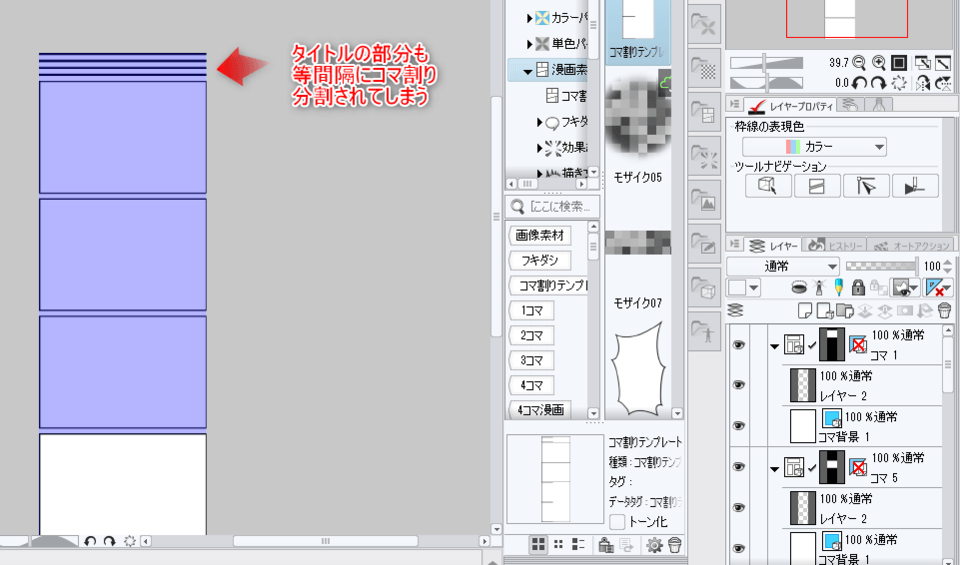Set as draft layer with pencil icon
Screen dimensions: 960x565
839,287
